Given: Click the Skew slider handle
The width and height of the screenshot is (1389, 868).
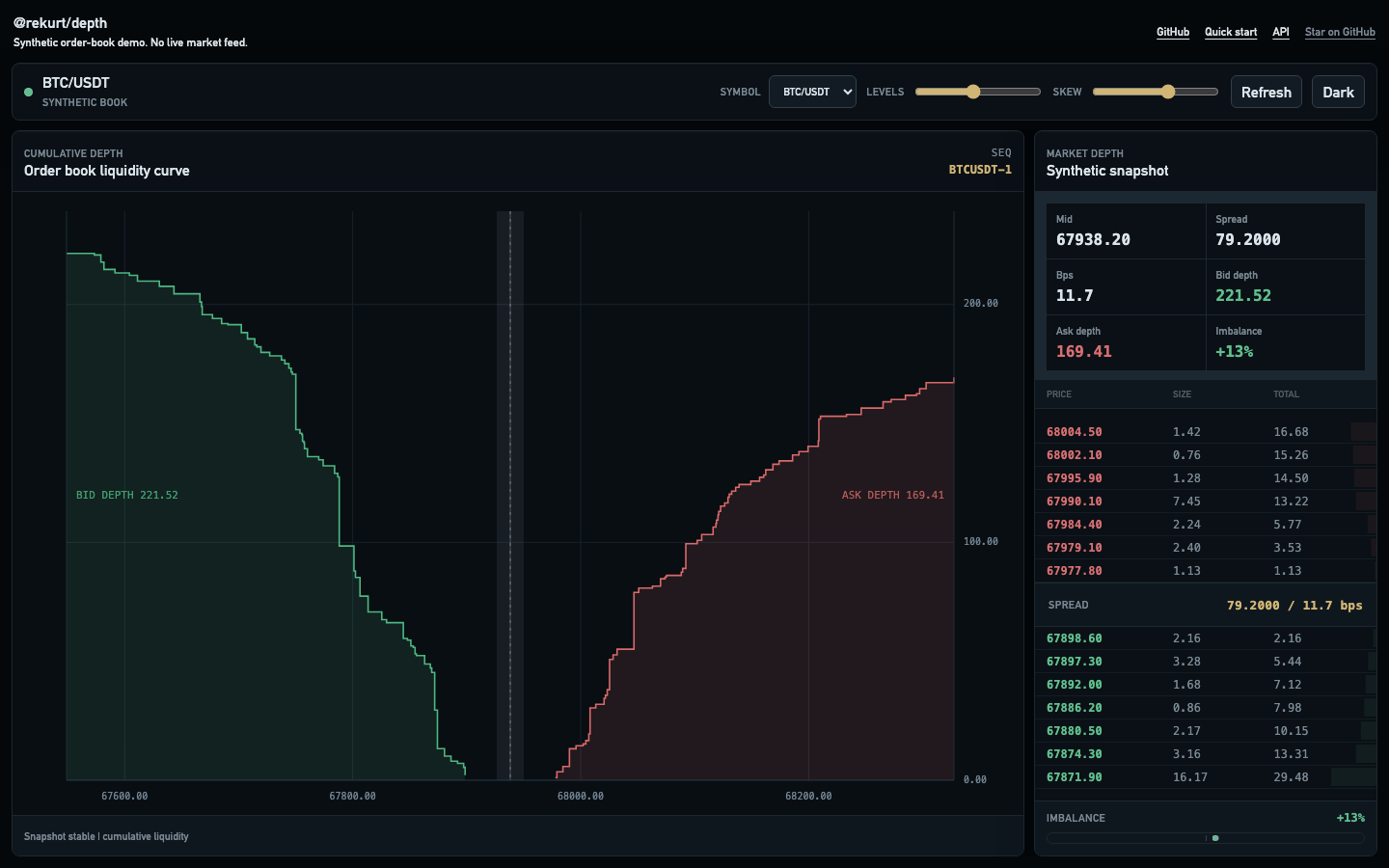Looking at the screenshot, I should [x=1168, y=92].
